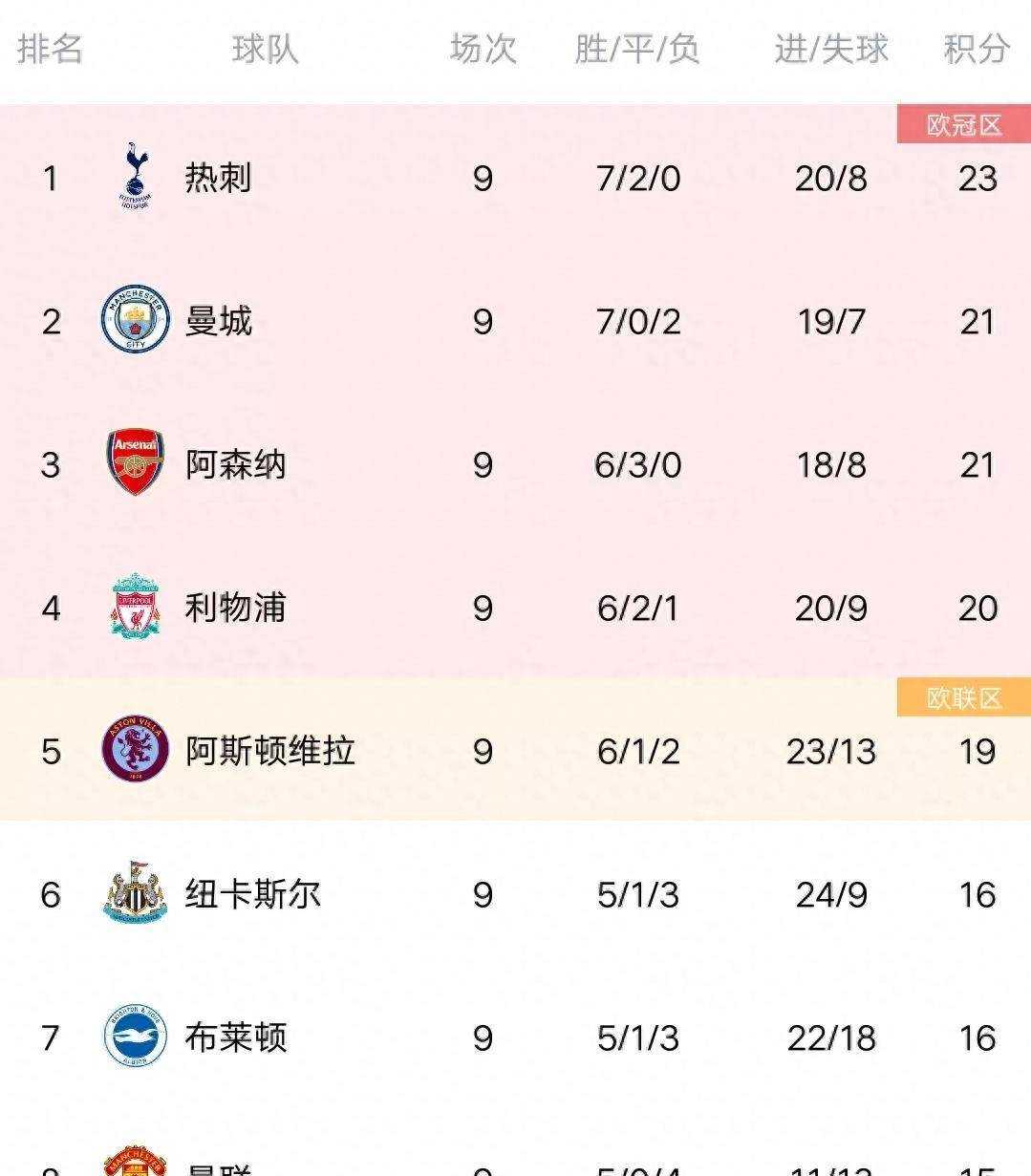The width and height of the screenshot is (1031, 1176).
Task: Click the Newcastle United club crest
Action: click(135, 892)
